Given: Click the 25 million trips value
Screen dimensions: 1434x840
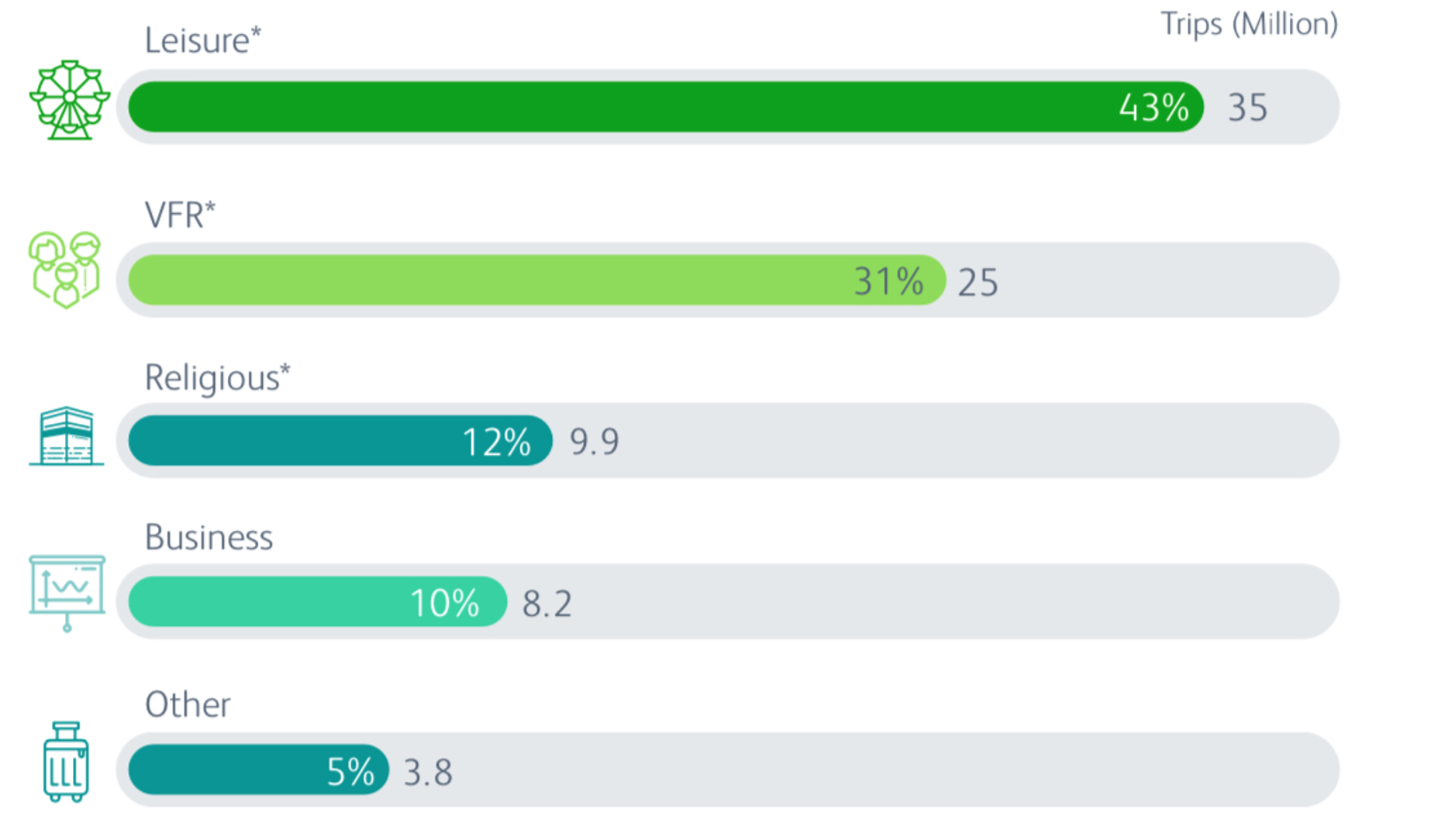Looking at the screenshot, I should (x=977, y=282).
